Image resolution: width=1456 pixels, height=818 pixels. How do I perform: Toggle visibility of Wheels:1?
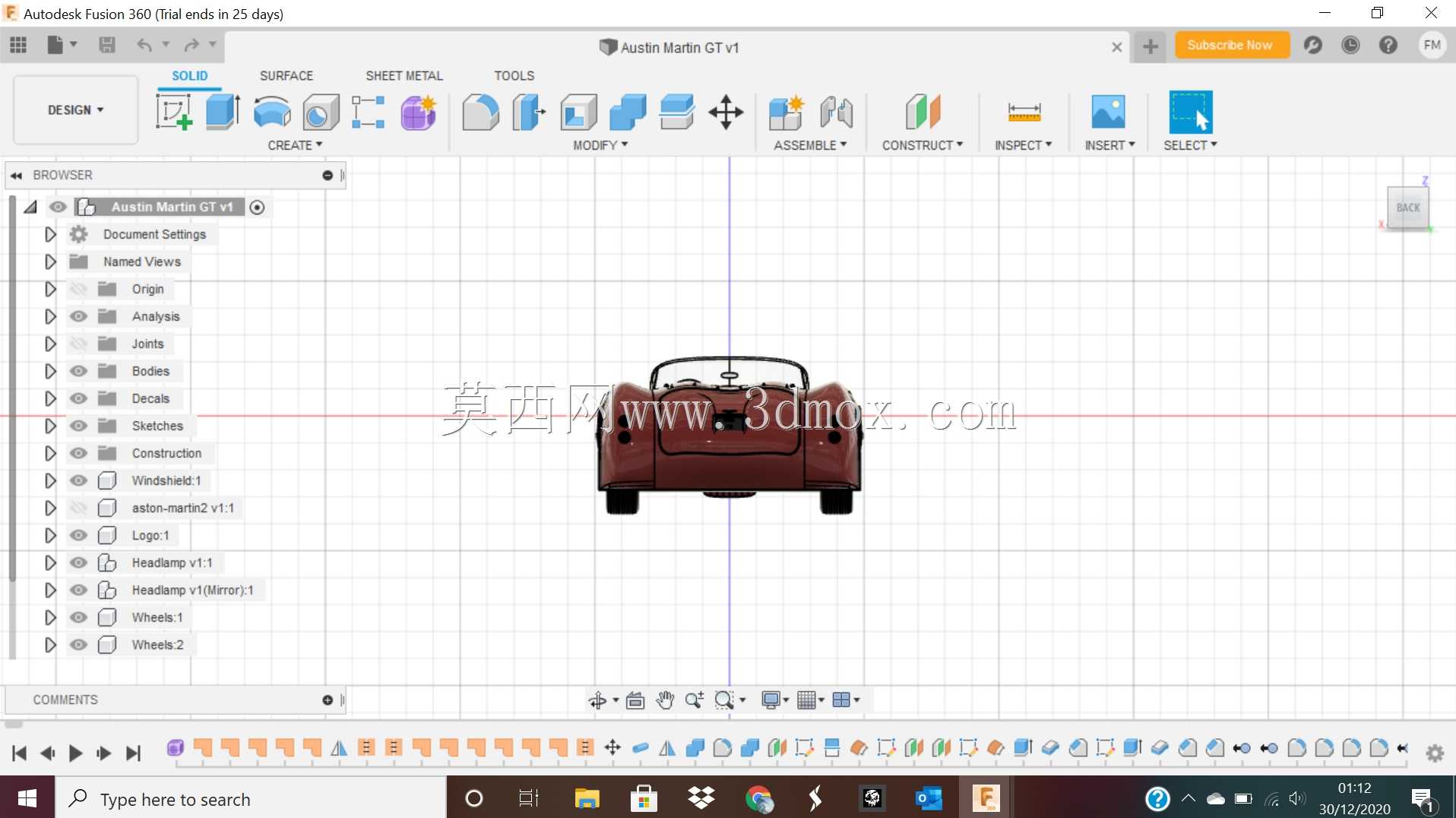[x=78, y=617]
